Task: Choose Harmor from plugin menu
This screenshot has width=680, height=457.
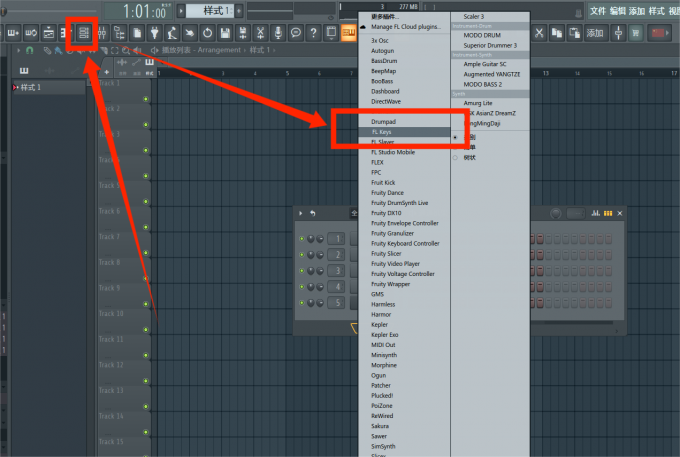Action: [x=405, y=314]
